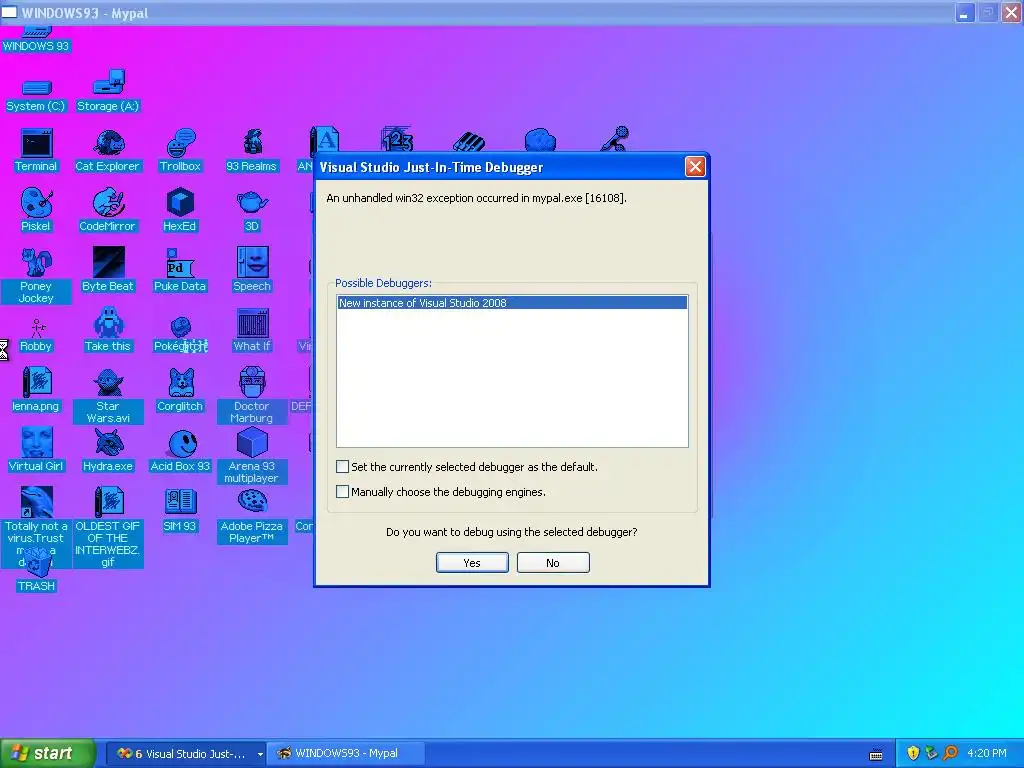Image resolution: width=1024 pixels, height=768 pixels.
Task: Open the Puke Data desktop icon
Action: click(x=180, y=270)
